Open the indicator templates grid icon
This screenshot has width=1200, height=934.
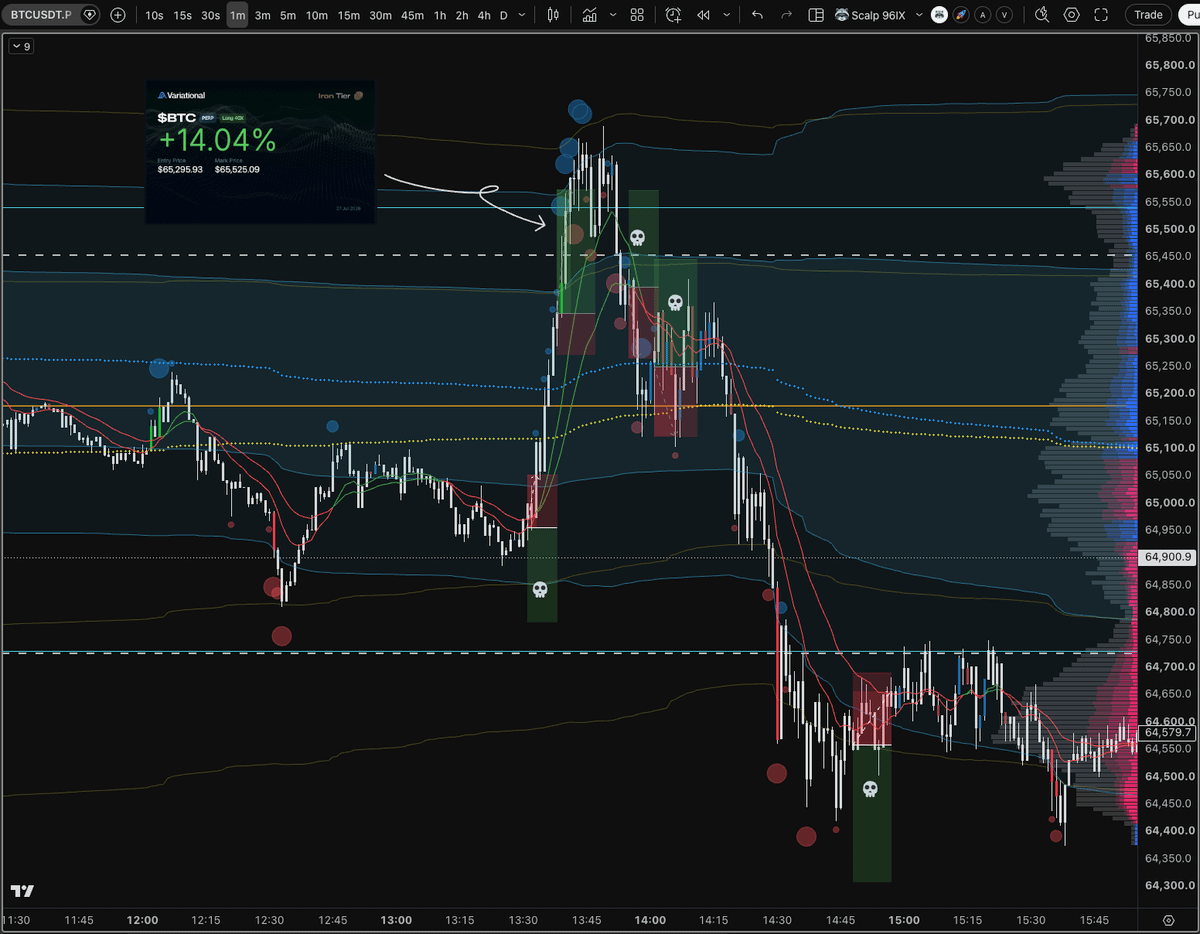pos(638,15)
